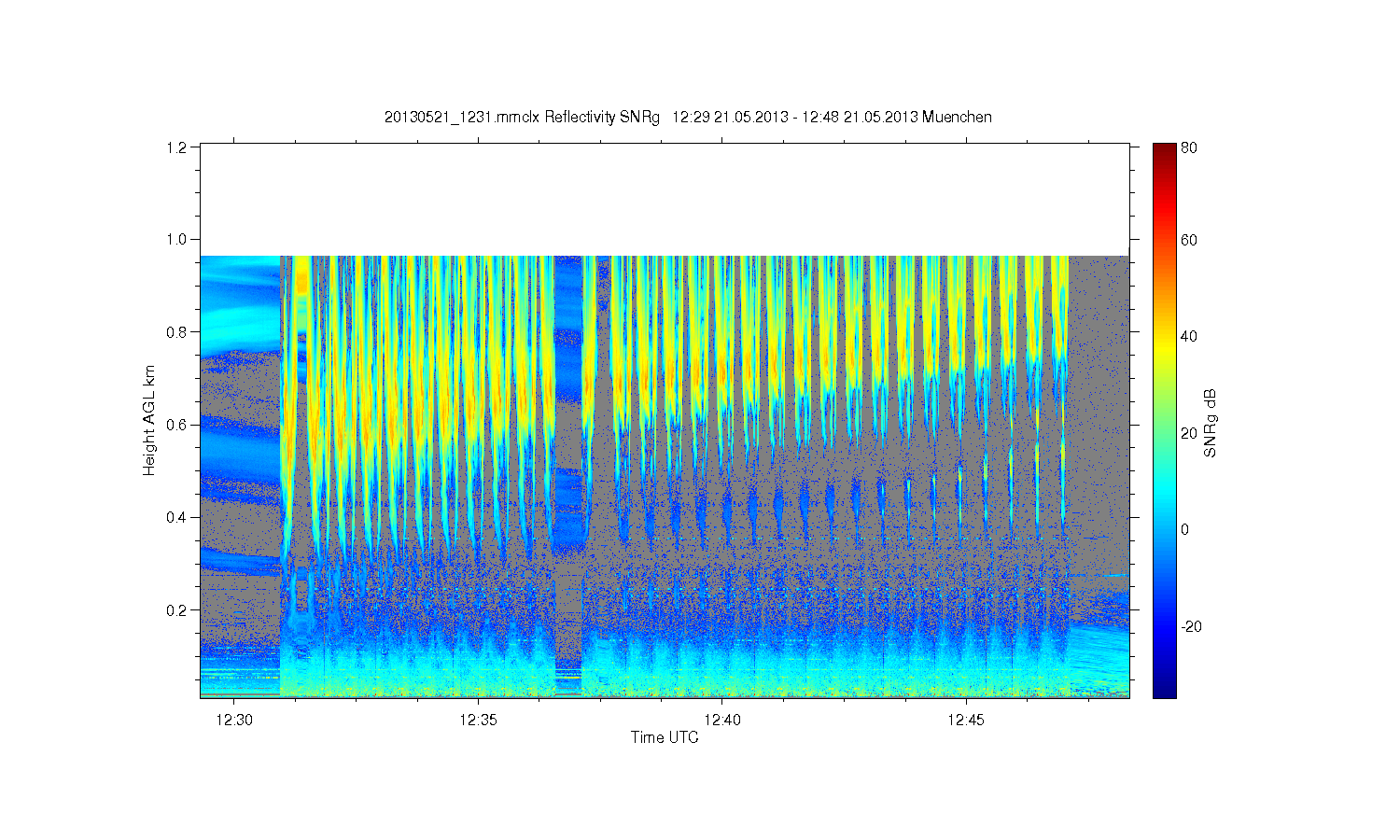Image resolution: width=1400 pixels, height=840 pixels.
Task: Click the colorbar label -20
Action: point(1191,626)
